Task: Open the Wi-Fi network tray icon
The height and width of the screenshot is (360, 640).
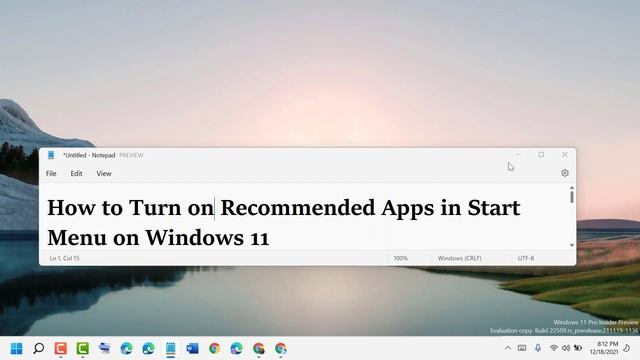Action: [554, 348]
